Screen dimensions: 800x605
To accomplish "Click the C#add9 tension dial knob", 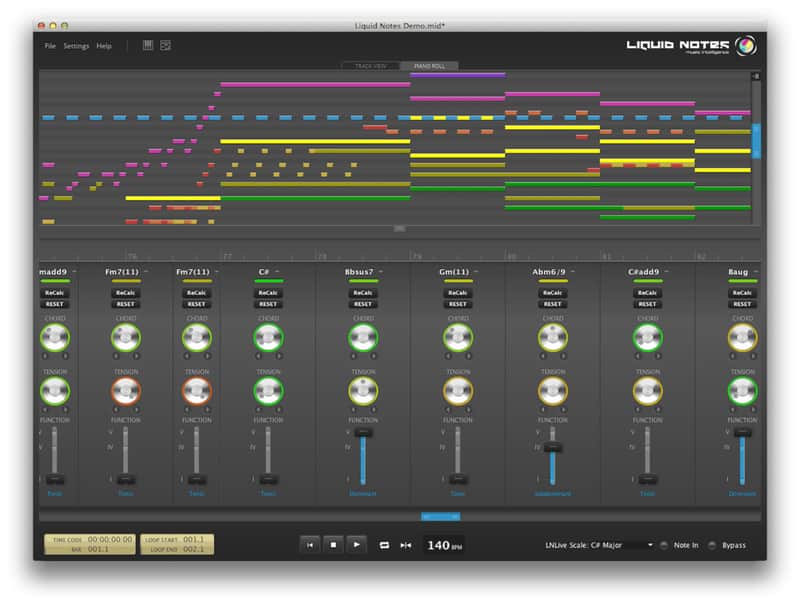I will tap(648, 391).
